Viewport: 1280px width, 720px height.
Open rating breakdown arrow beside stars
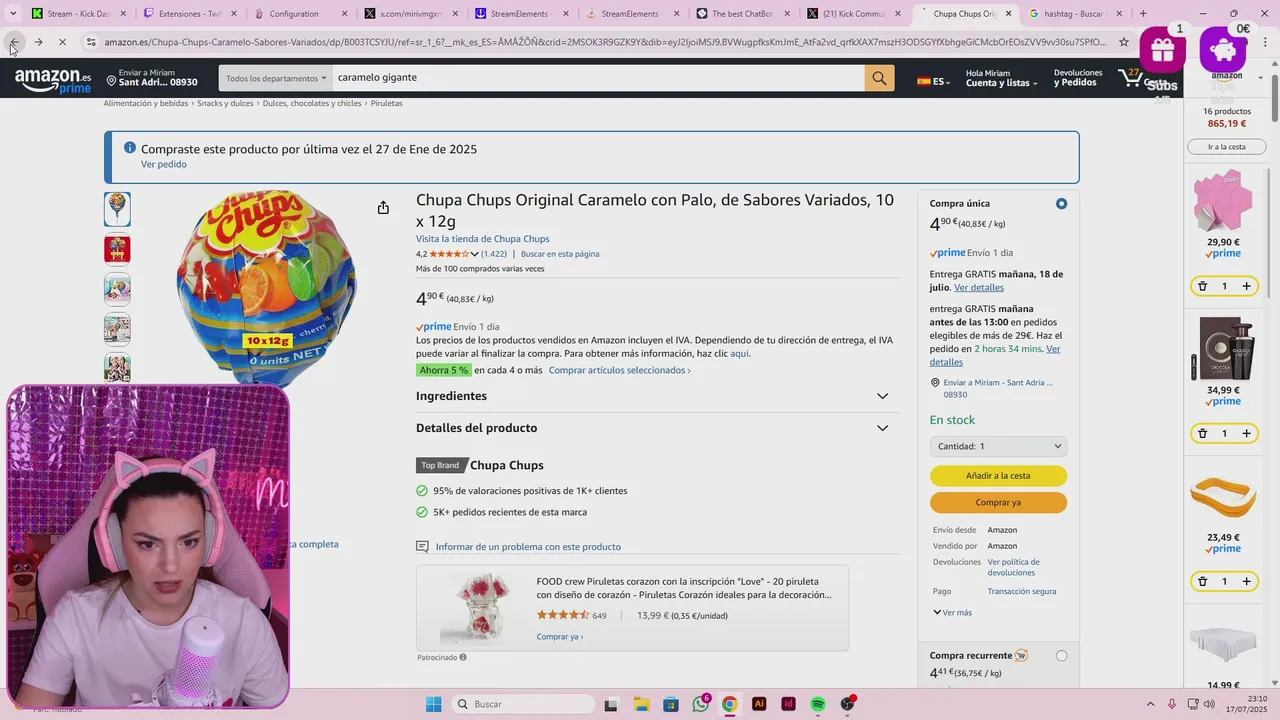coord(474,254)
